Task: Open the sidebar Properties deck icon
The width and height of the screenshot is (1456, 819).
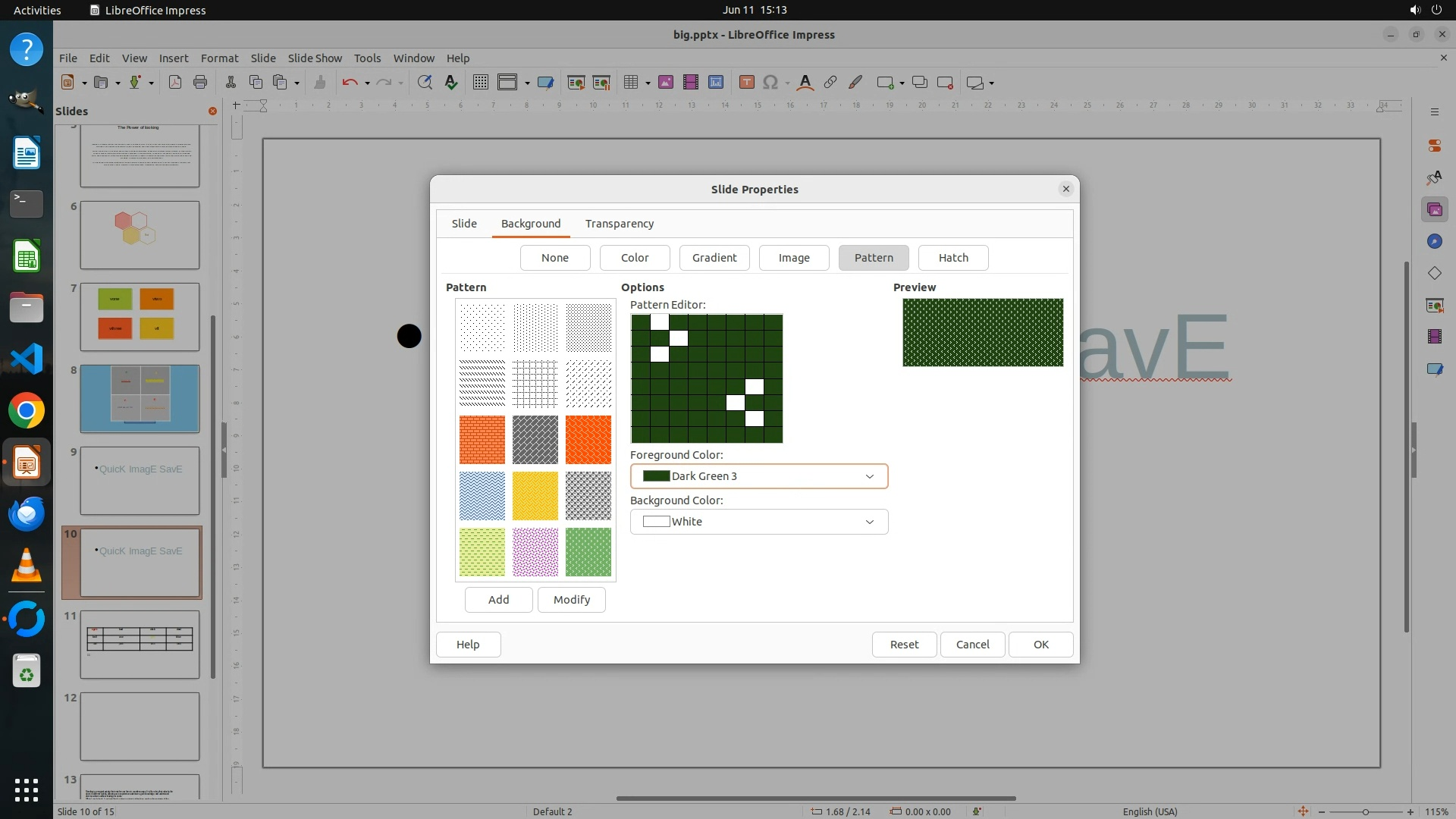Action: (x=1434, y=146)
